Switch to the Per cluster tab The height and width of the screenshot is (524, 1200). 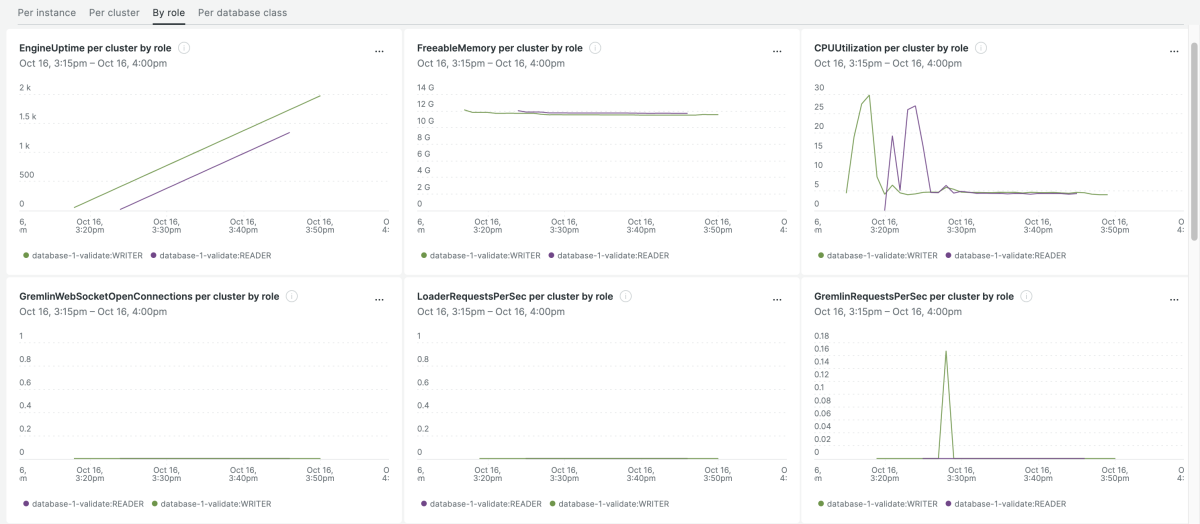(113, 13)
